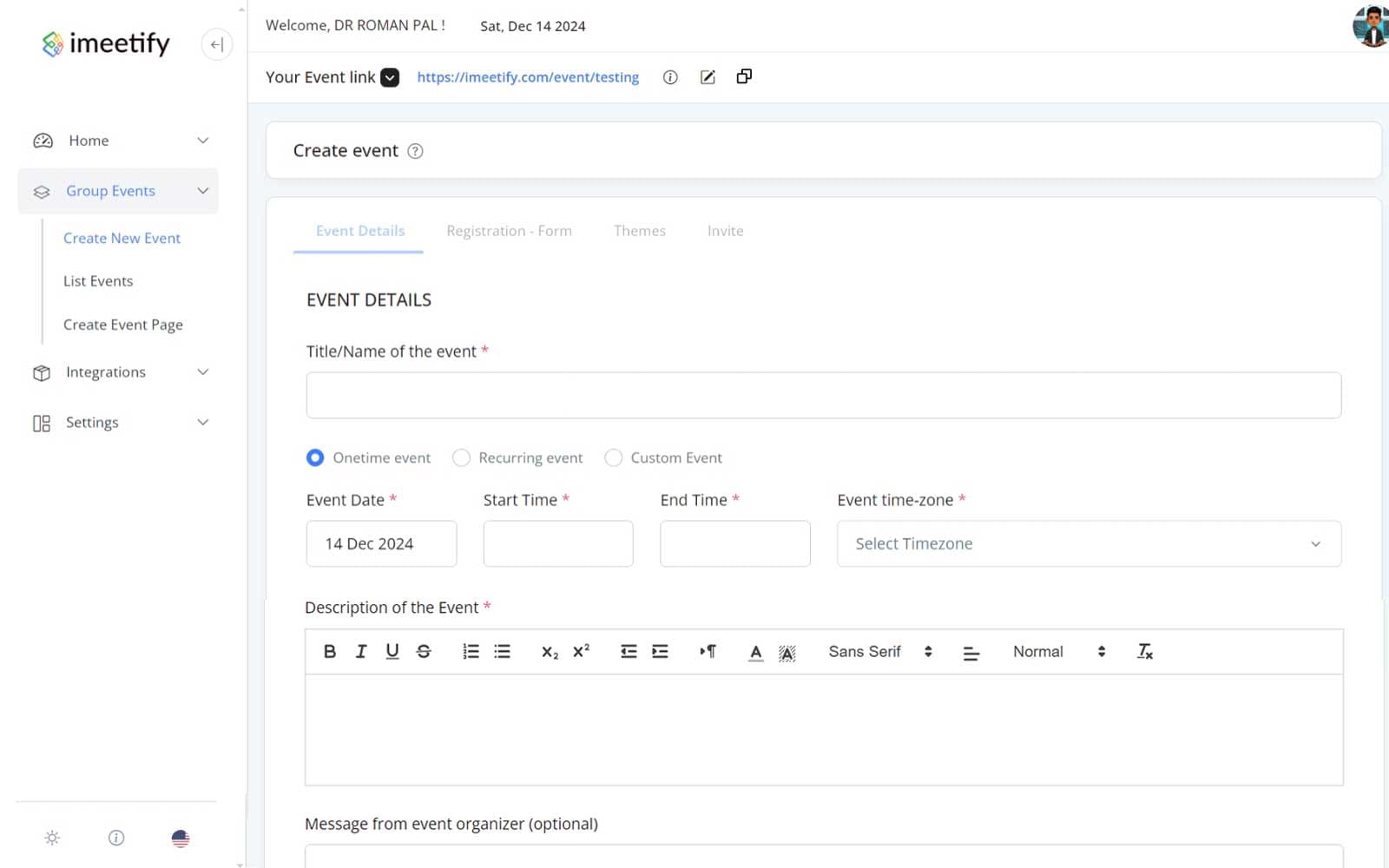Screen dimensions: 1389x868
Task: Open the Themes tab
Action: 639,231
